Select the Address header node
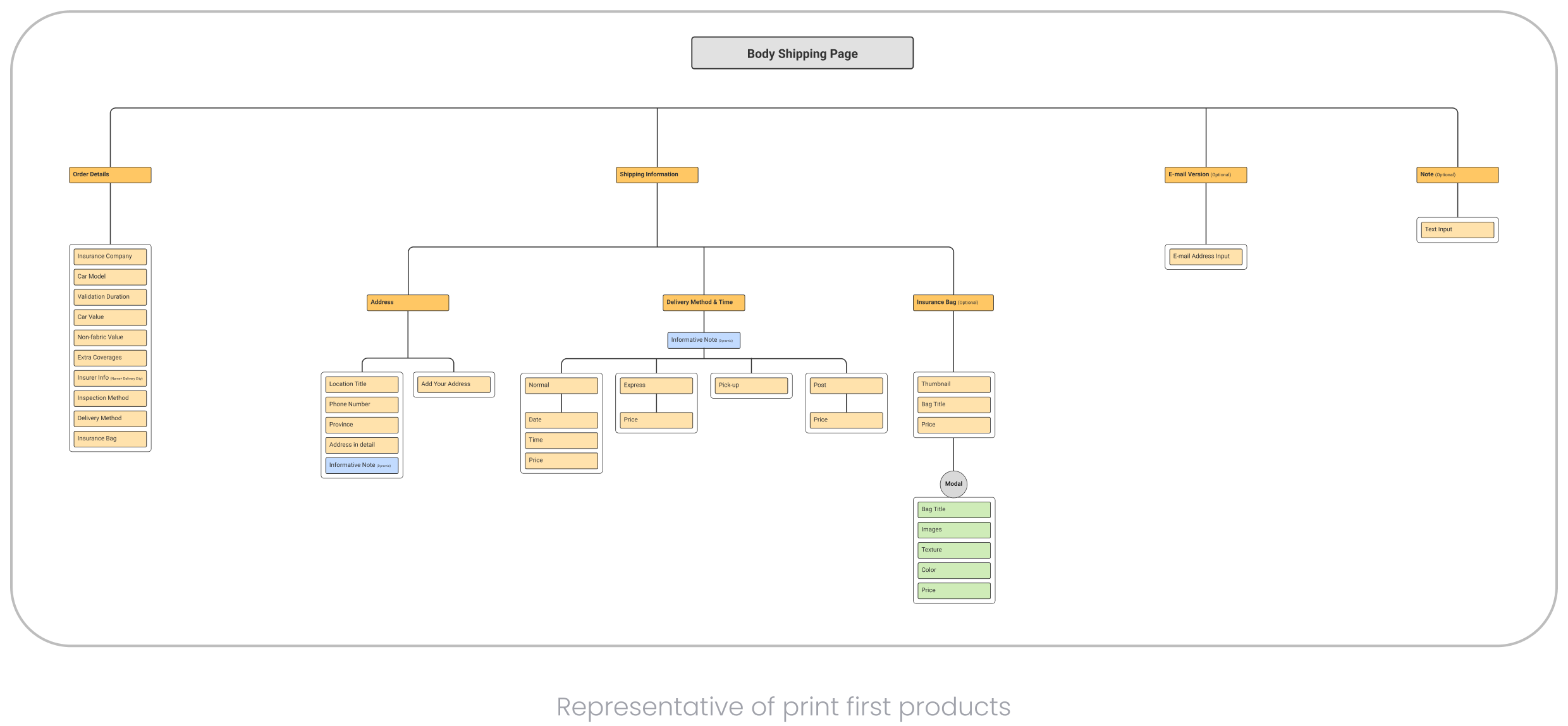This screenshot has height=726, width=1568. [x=408, y=303]
